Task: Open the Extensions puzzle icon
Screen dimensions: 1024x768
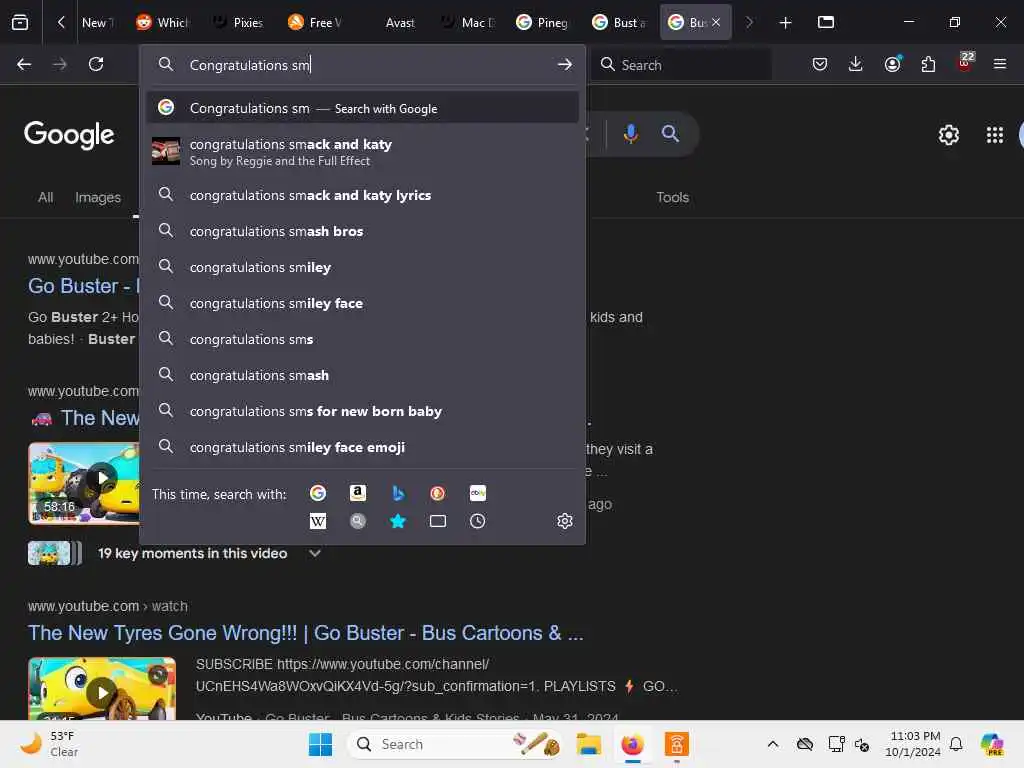Action: 928,64
